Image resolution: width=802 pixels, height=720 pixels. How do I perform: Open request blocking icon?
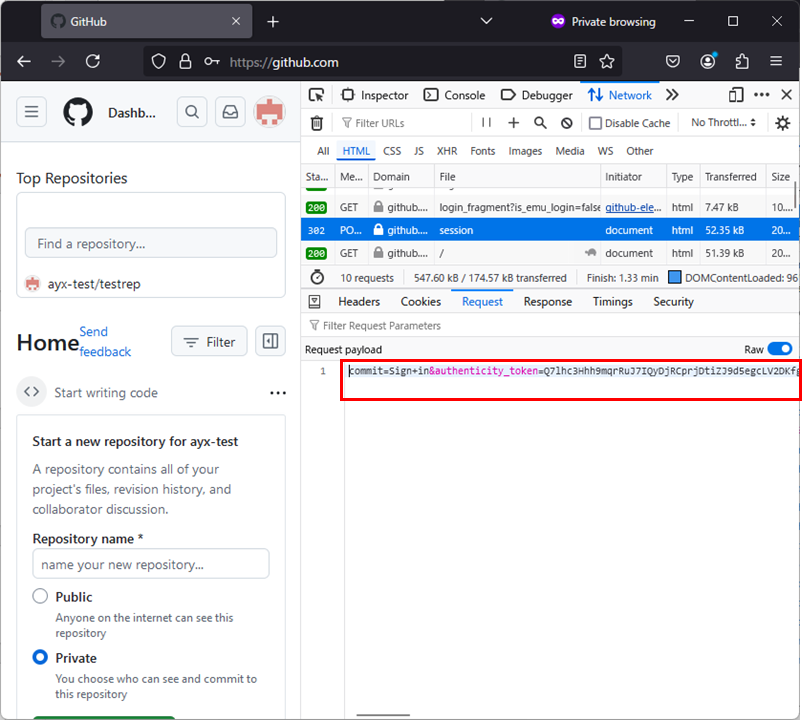tap(566, 123)
